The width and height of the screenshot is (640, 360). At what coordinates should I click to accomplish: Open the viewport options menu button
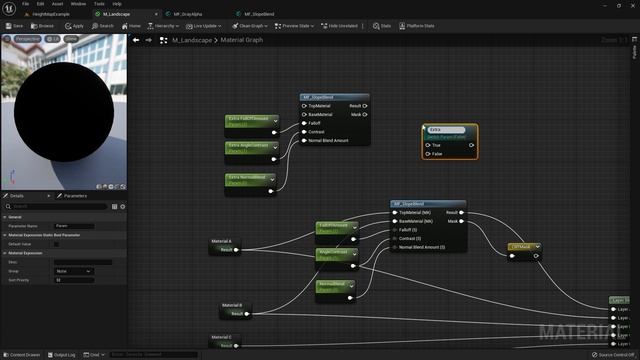point(7,39)
